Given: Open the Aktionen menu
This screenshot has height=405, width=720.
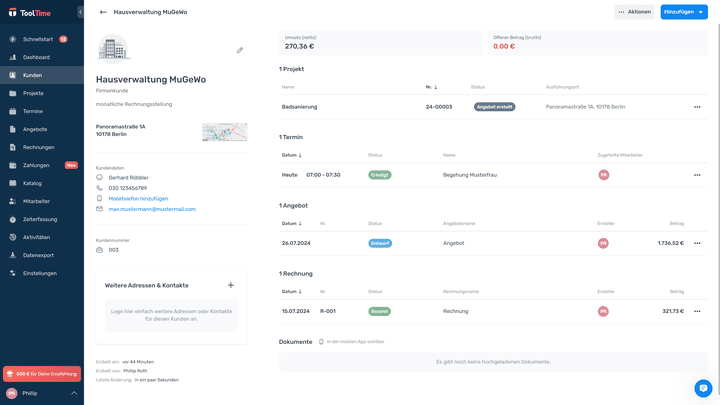Looking at the screenshot, I should pyautogui.click(x=635, y=12).
